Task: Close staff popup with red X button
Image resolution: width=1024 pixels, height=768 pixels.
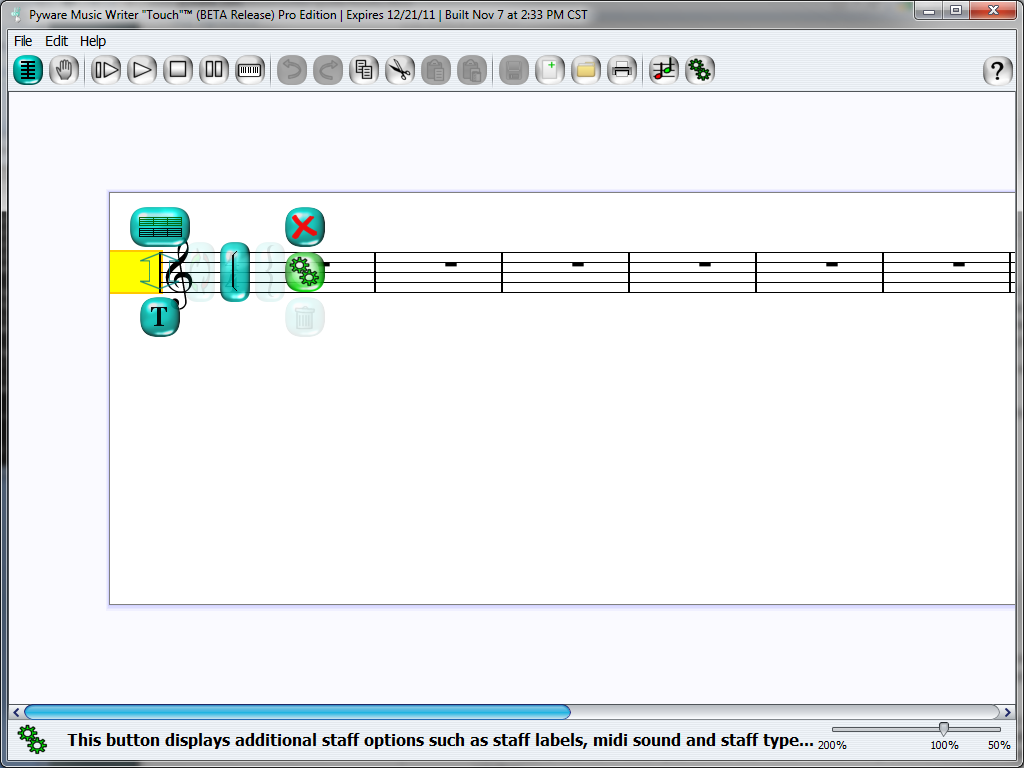Action: coord(305,227)
